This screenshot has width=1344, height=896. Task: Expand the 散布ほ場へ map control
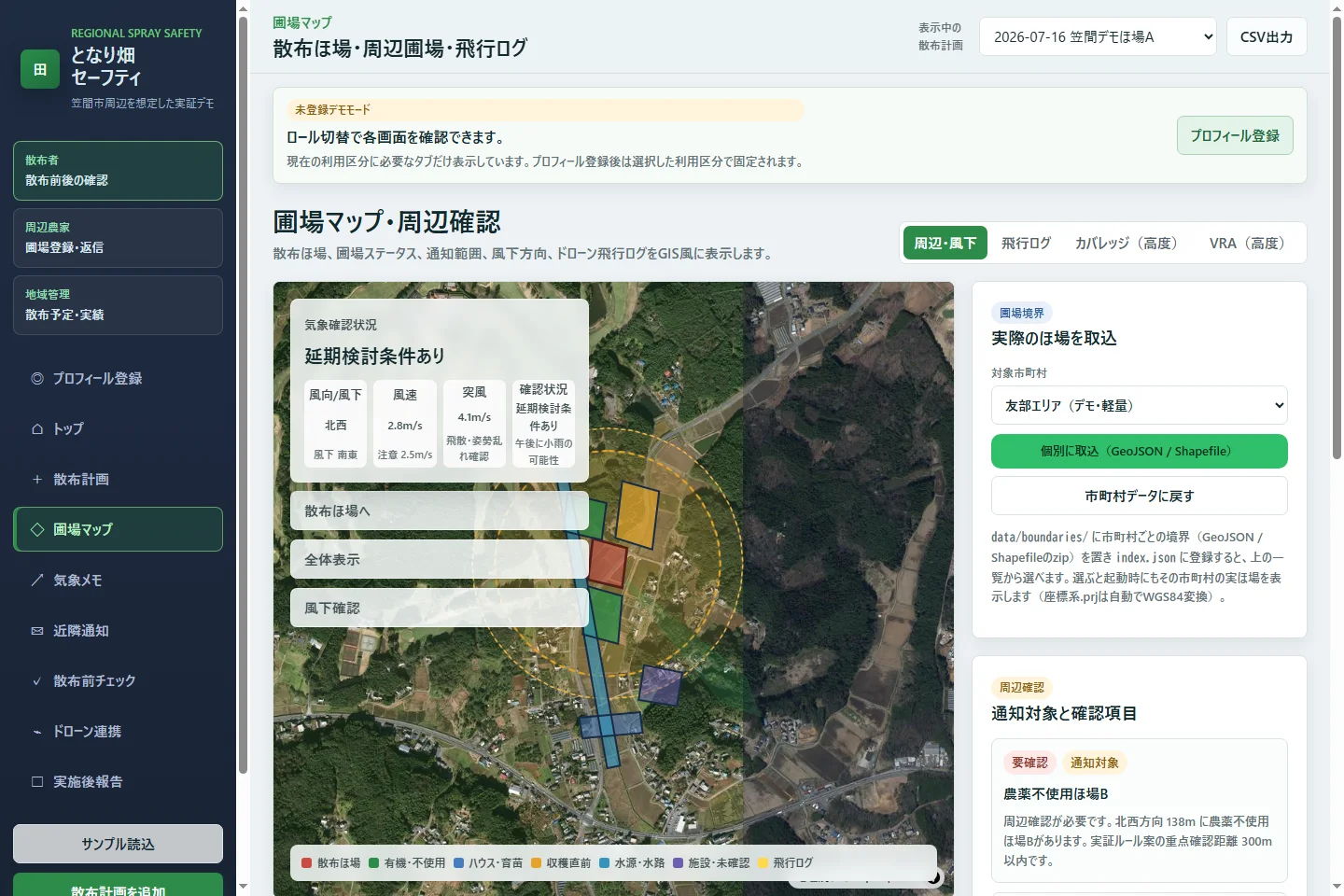pos(440,511)
